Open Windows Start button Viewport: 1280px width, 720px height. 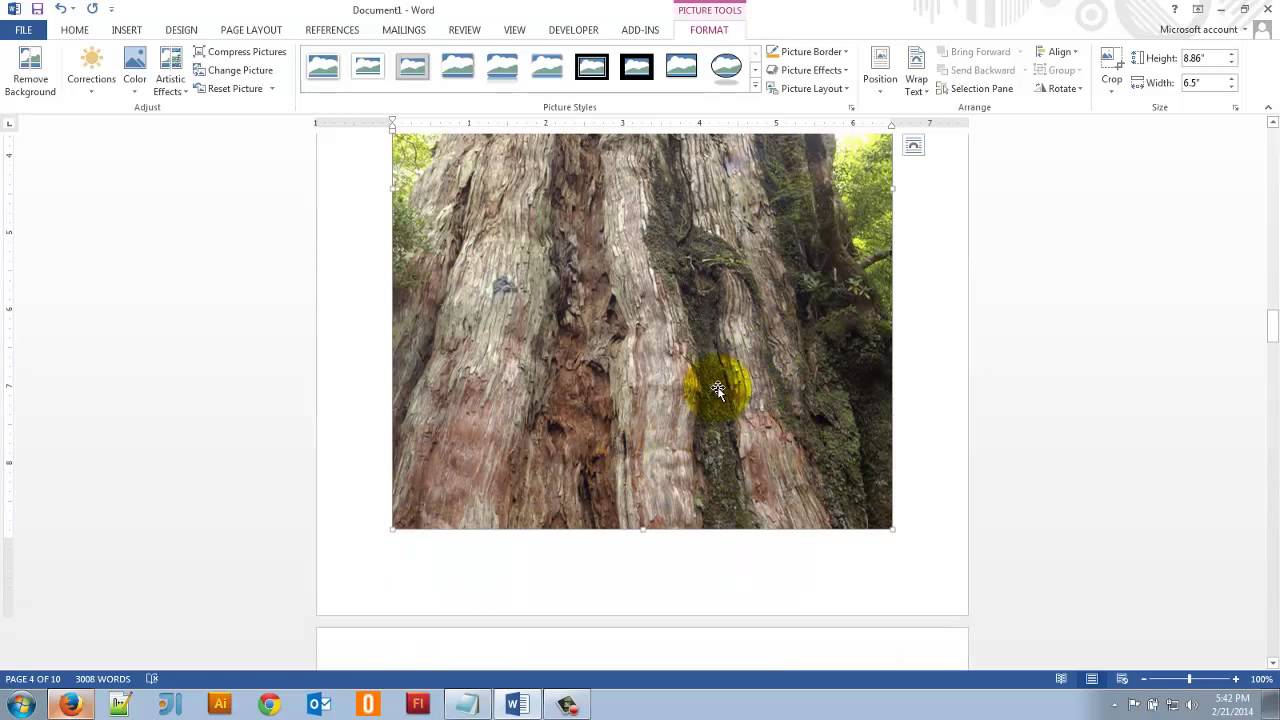coord(21,704)
